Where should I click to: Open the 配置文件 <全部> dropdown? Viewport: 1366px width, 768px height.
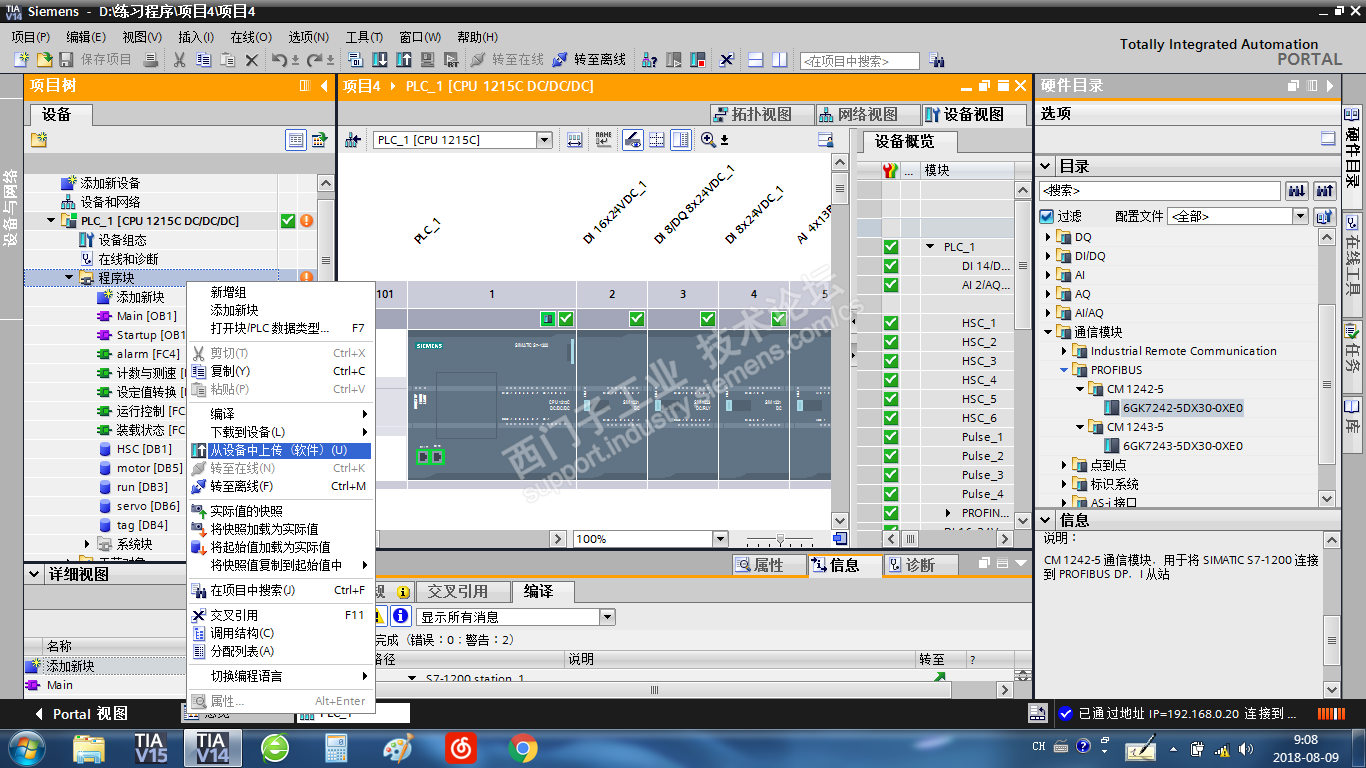point(1300,216)
